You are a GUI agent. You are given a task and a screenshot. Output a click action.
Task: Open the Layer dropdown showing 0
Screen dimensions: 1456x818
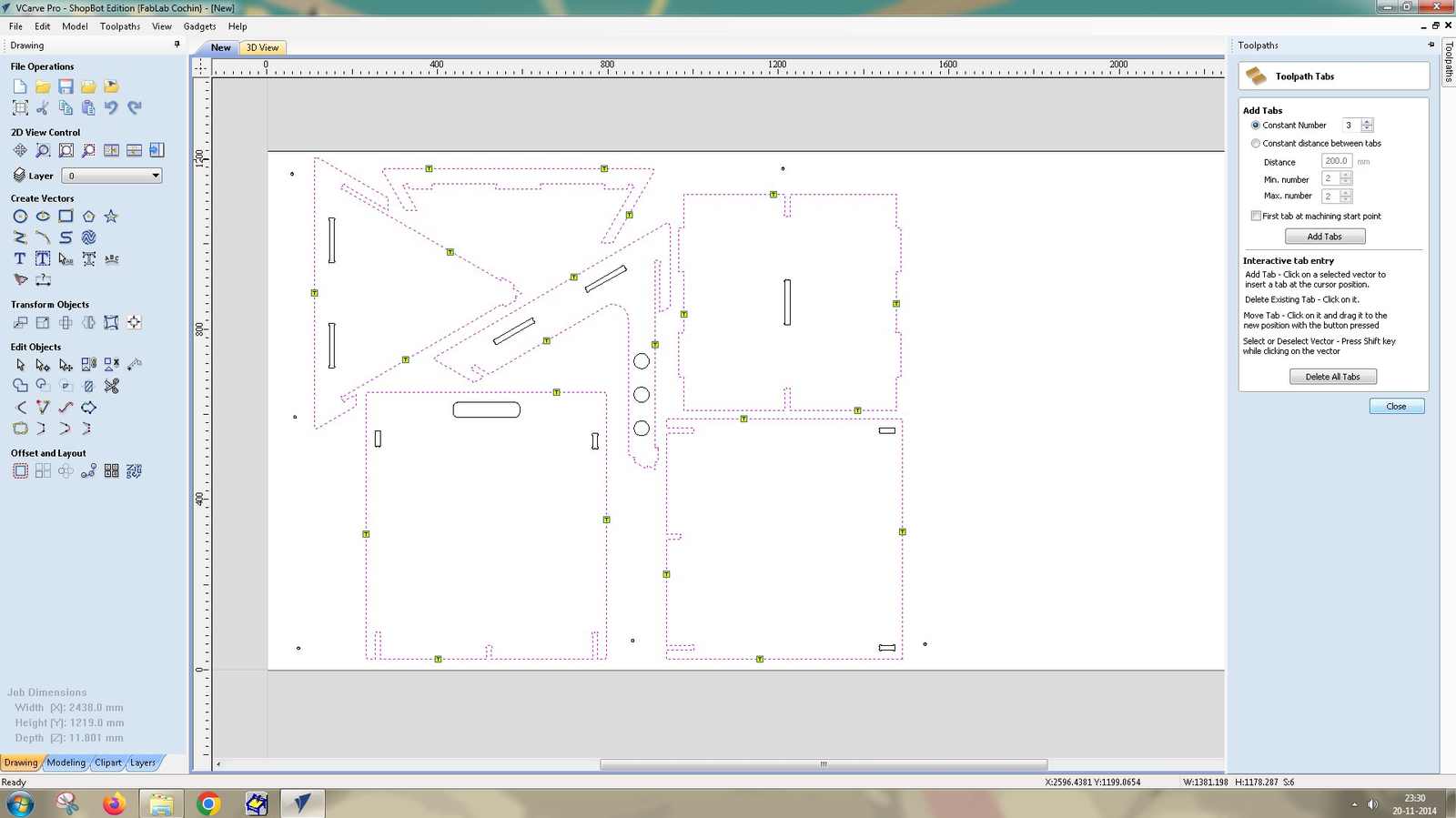point(112,176)
